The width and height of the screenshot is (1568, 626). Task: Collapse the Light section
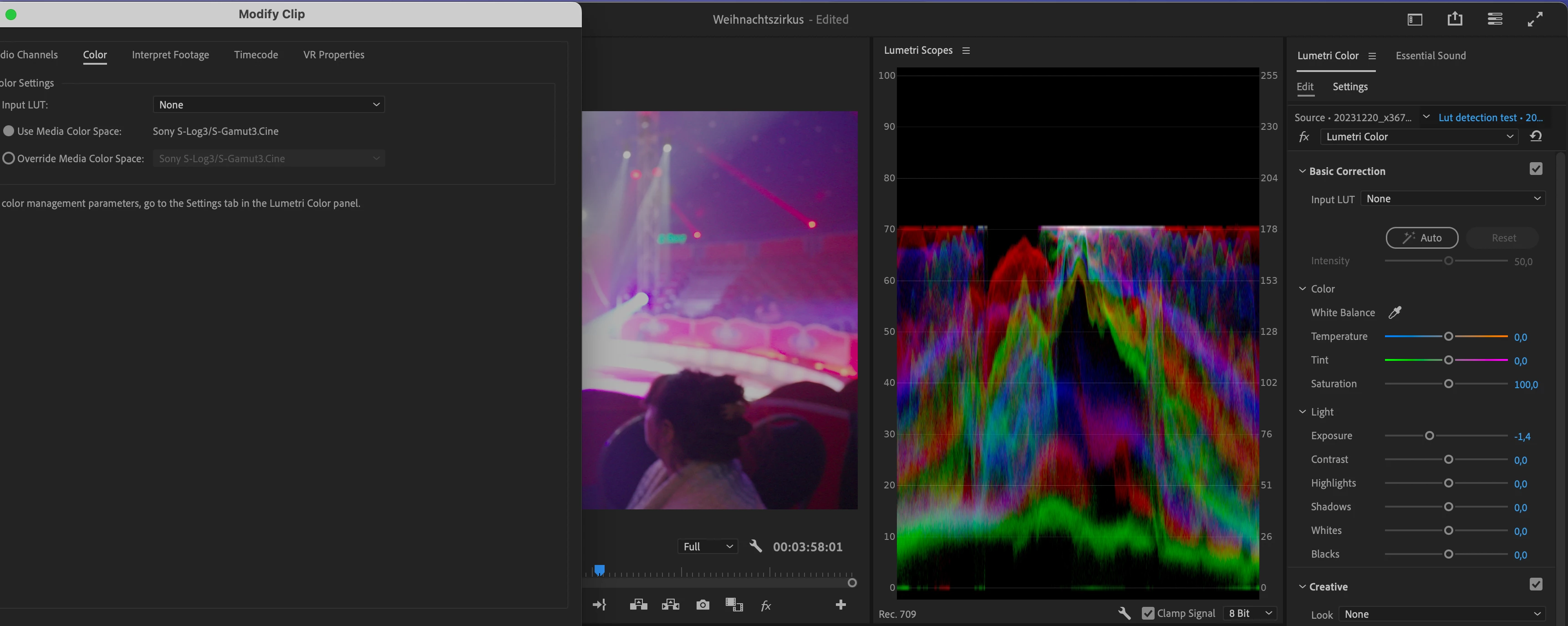[1303, 412]
